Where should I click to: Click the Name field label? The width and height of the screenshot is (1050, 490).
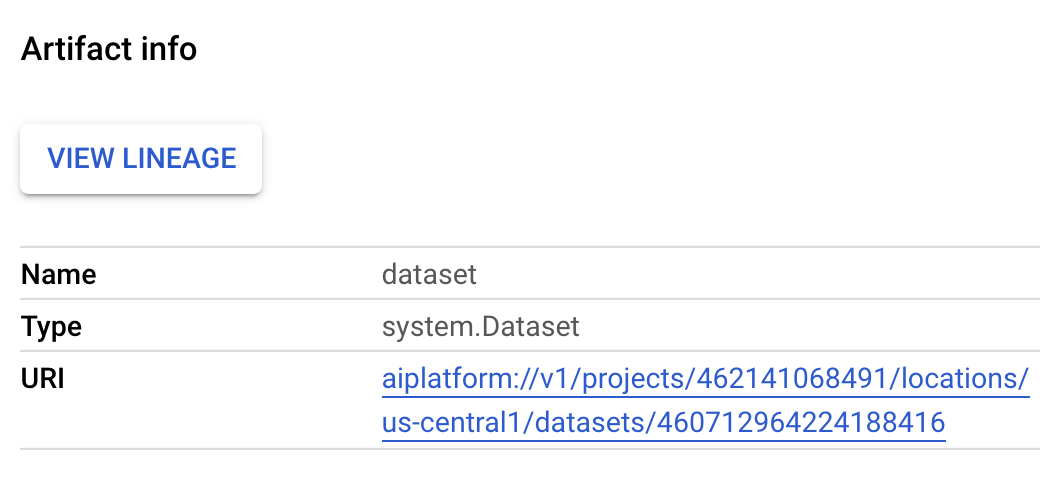click(x=59, y=274)
